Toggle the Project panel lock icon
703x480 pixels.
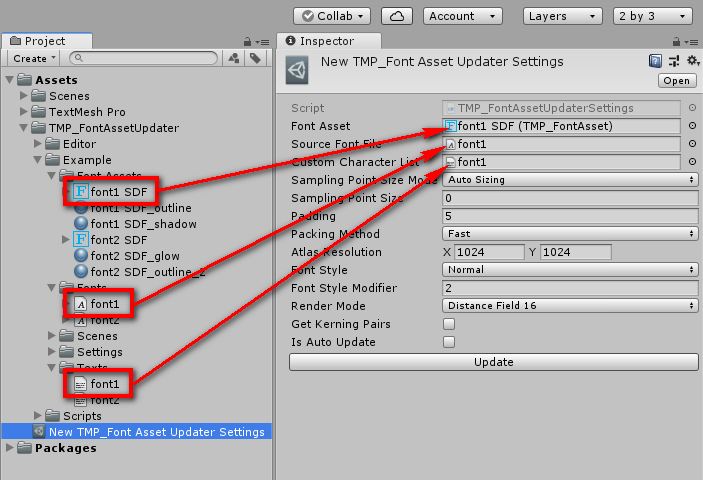click(247, 42)
